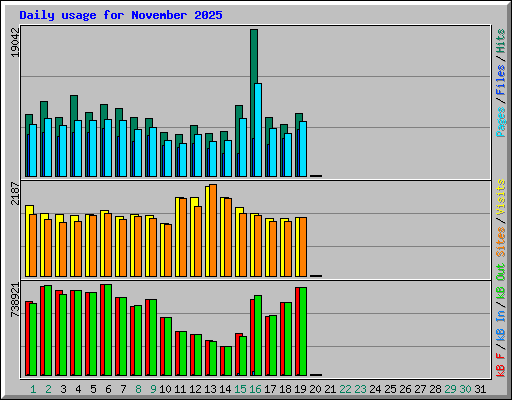
Task: Click day 12 on the x-axis
Action: [195, 389]
